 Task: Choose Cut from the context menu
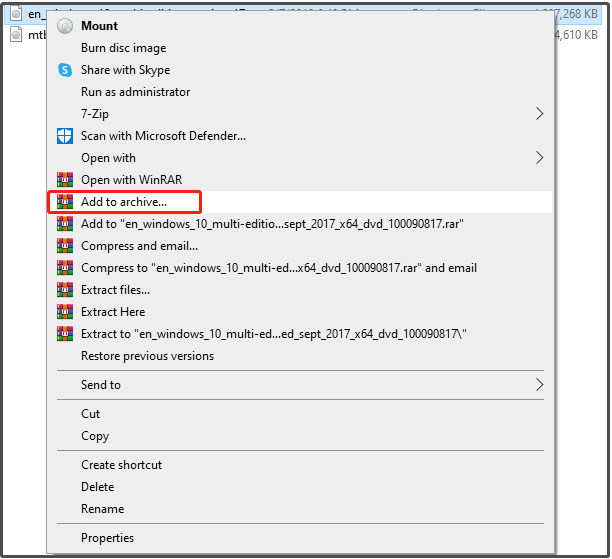pos(90,414)
